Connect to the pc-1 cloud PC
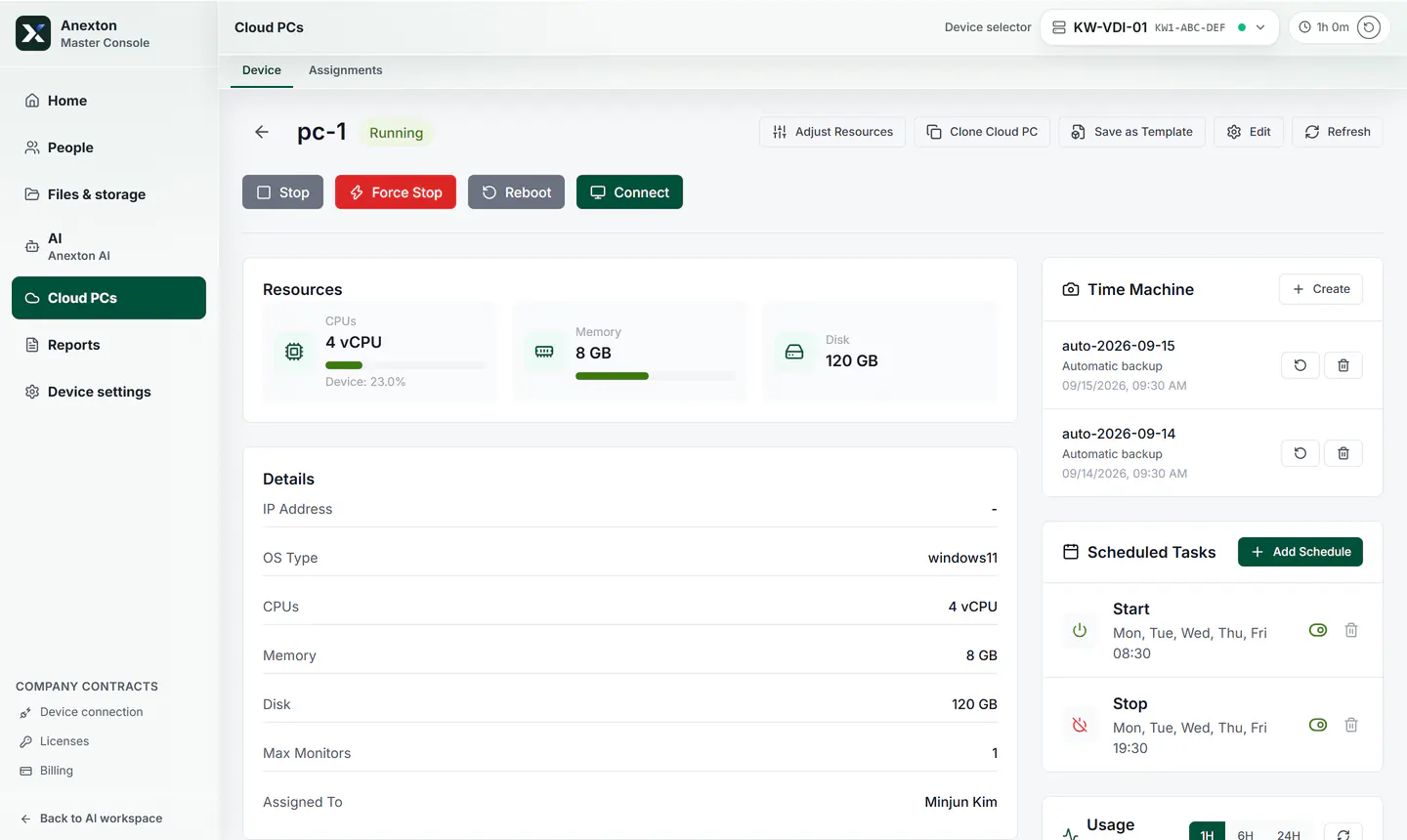 [x=629, y=192]
